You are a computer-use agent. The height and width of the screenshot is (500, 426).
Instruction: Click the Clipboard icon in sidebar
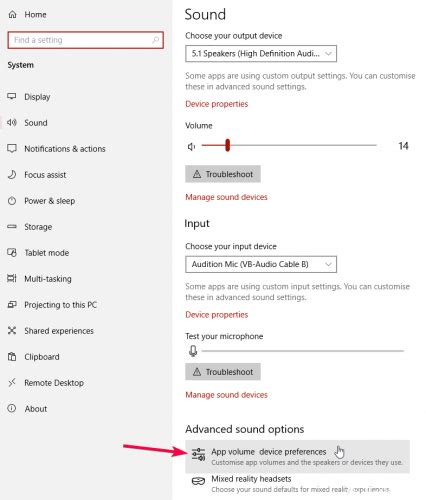(x=12, y=357)
